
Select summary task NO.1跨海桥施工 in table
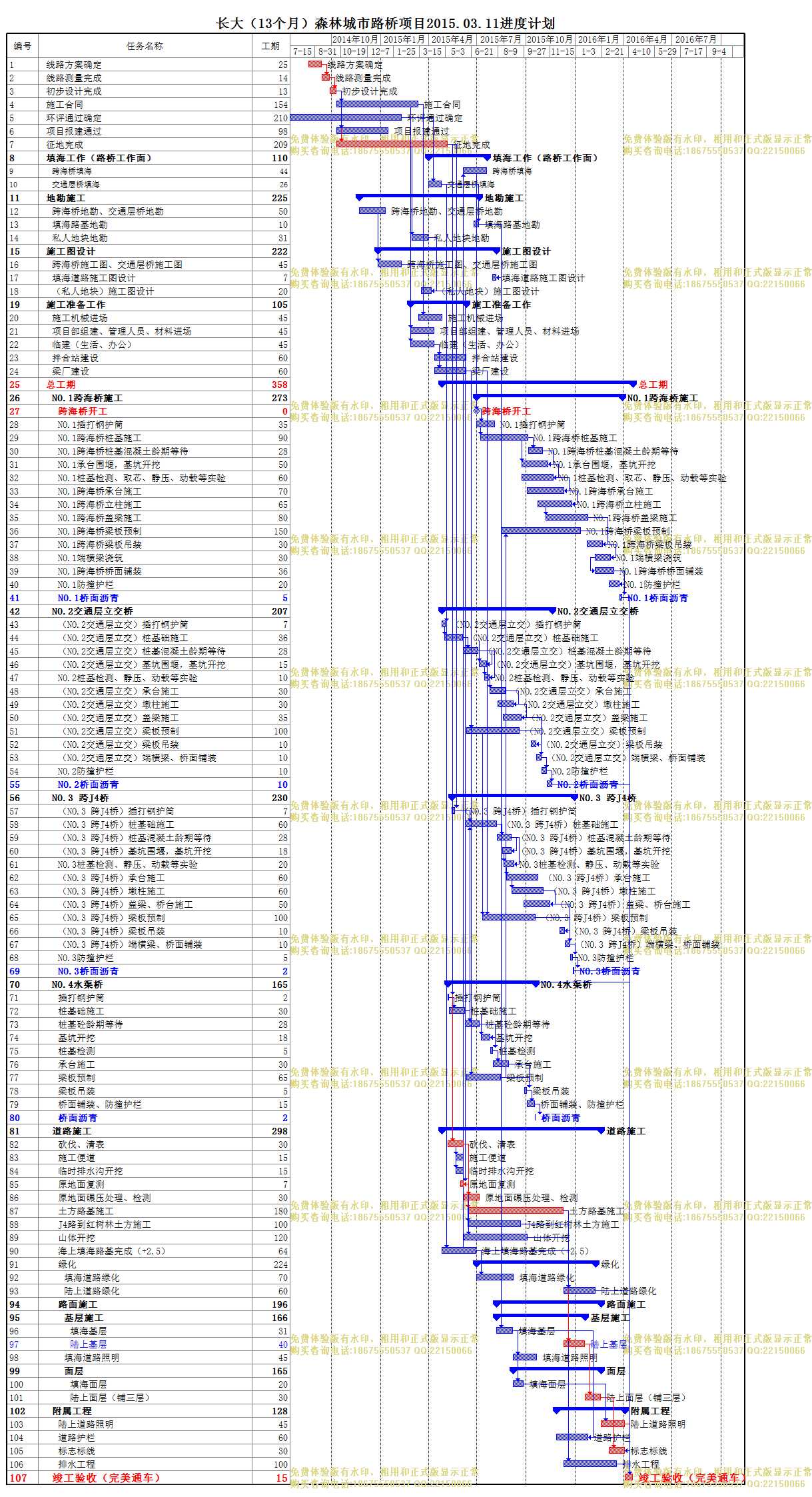click(148, 398)
